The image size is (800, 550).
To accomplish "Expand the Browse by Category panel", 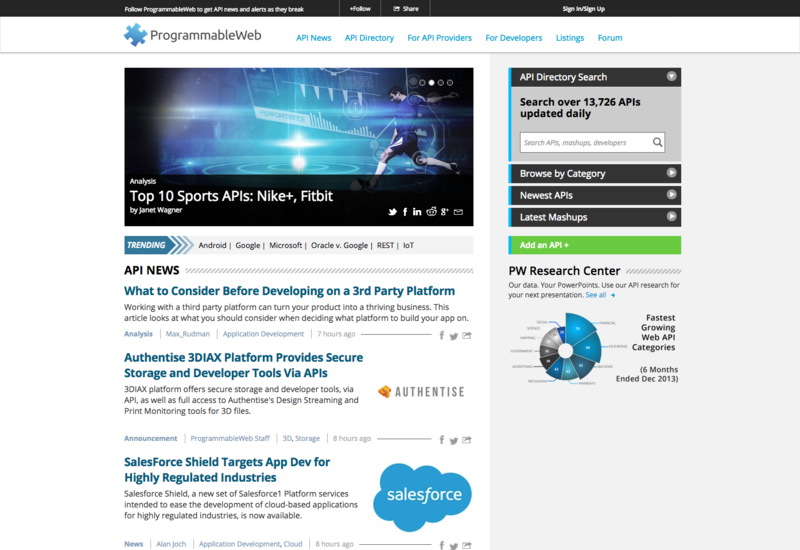I will coord(671,173).
